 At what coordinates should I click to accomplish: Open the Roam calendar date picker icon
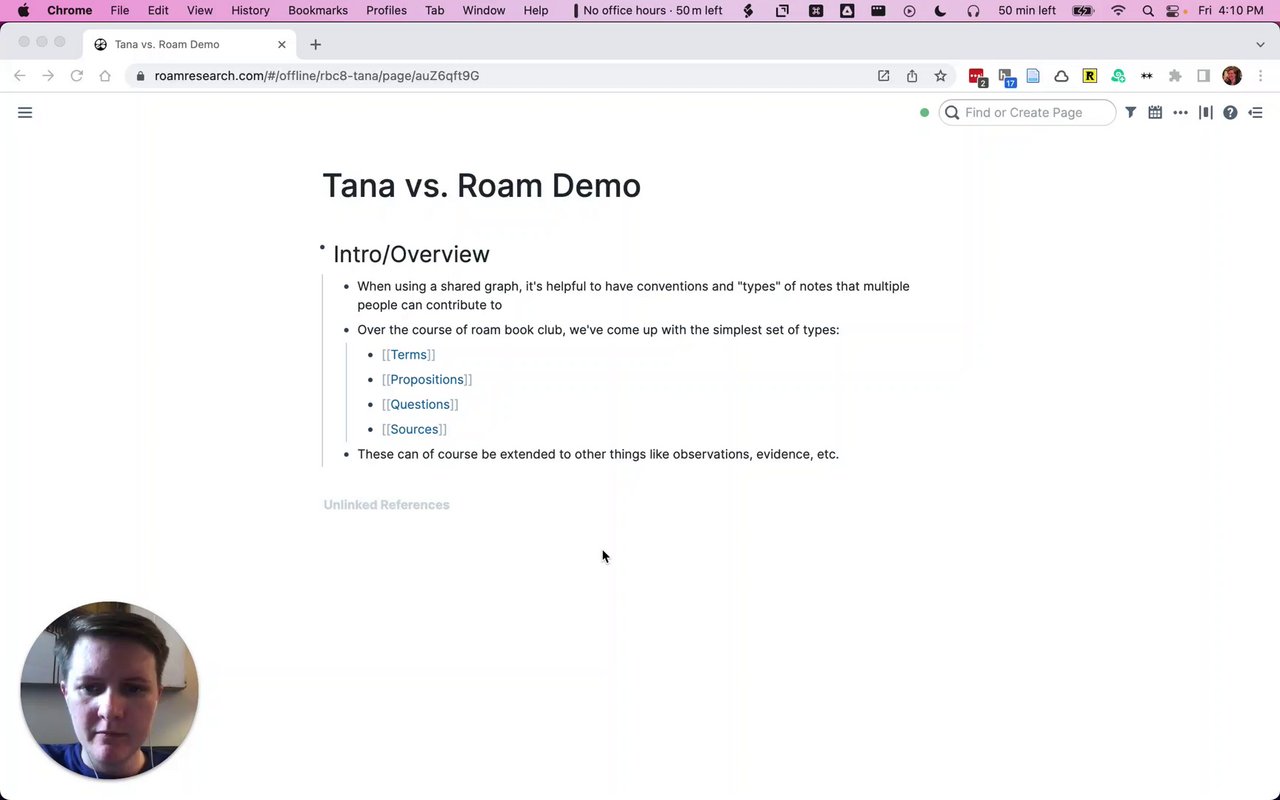pos(1155,113)
